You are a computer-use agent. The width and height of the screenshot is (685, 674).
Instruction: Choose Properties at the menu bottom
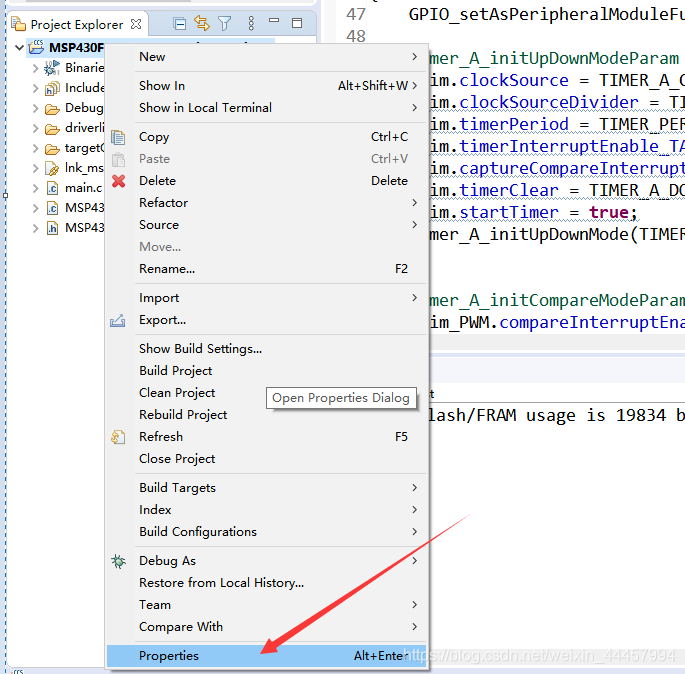[266, 656]
